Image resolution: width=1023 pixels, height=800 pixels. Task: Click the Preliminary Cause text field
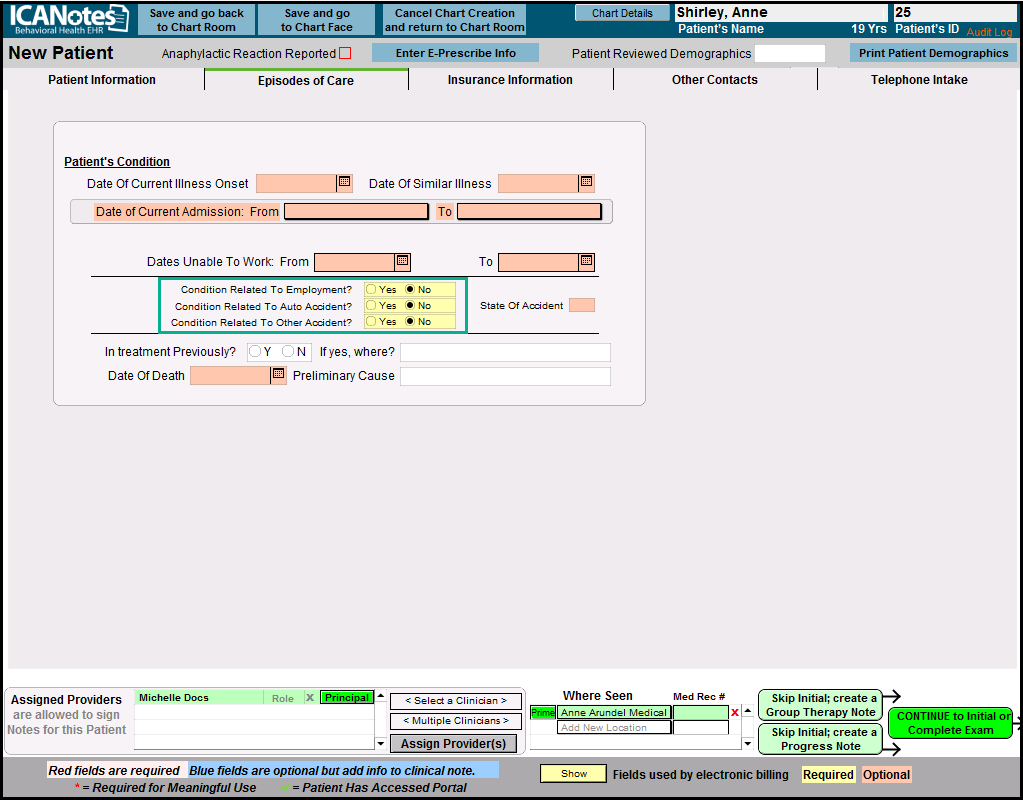click(x=505, y=376)
